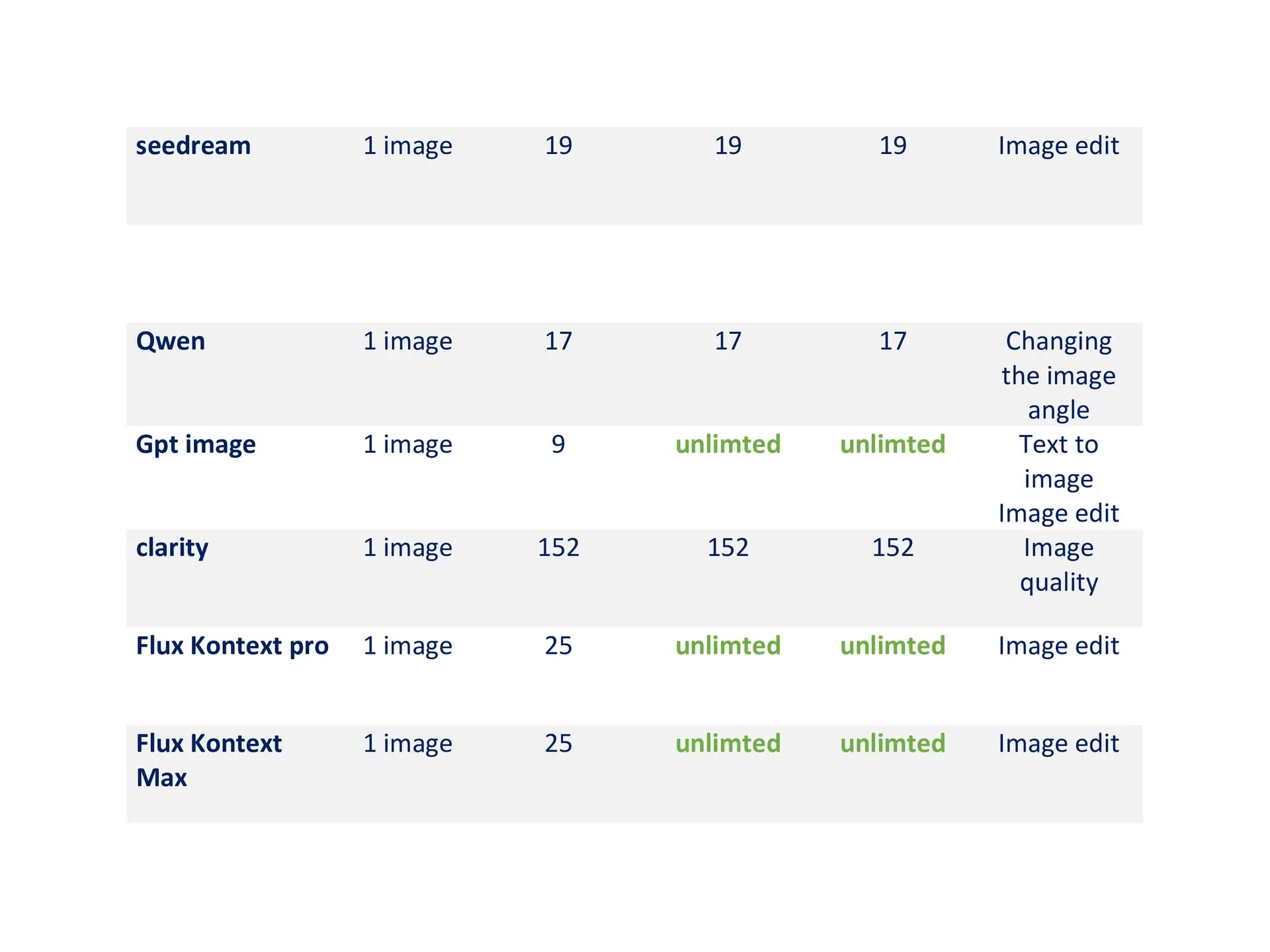Select "Image edit" in Flux Kontext pro row

coord(1058,646)
